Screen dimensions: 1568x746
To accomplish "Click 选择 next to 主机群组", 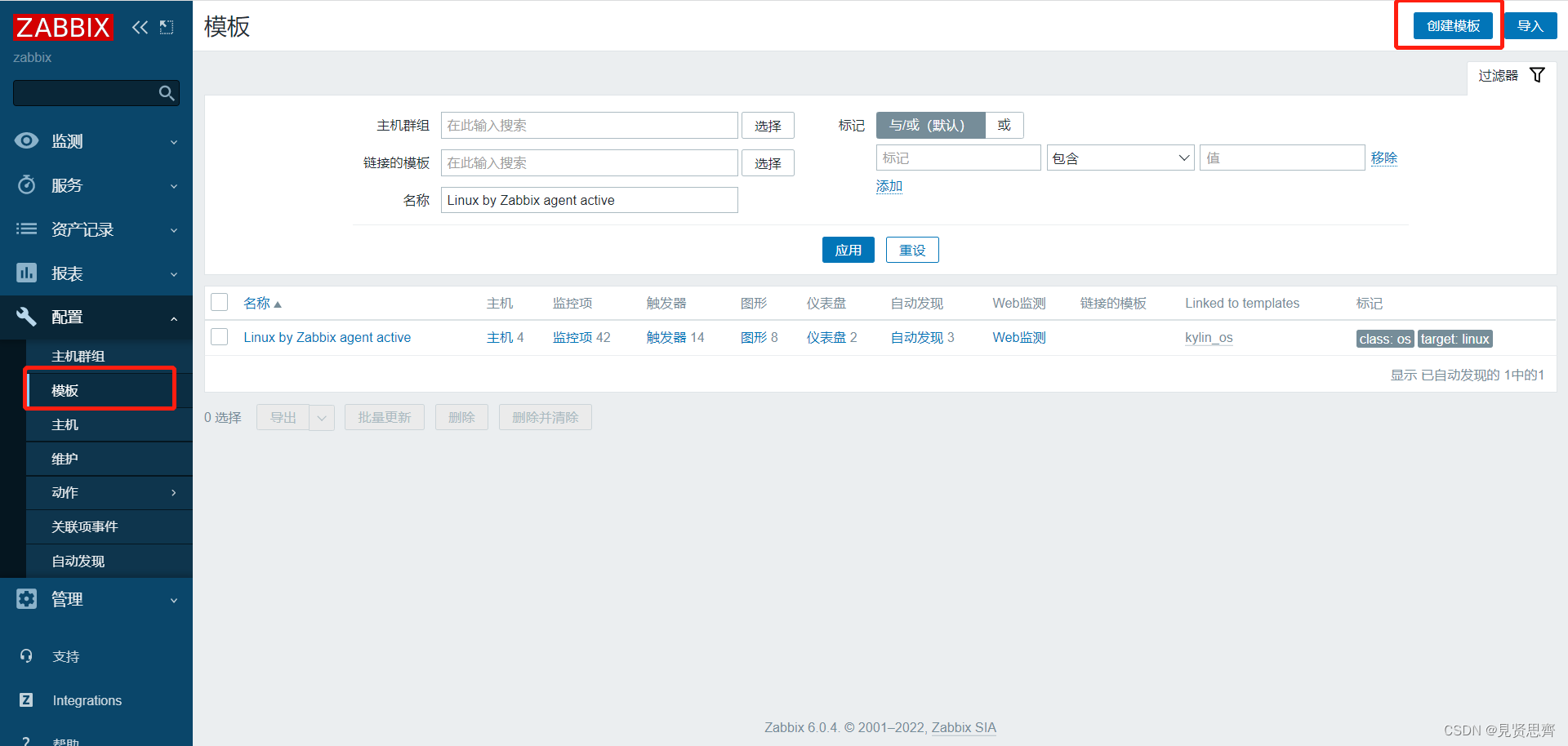I will [x=768, y=126].
